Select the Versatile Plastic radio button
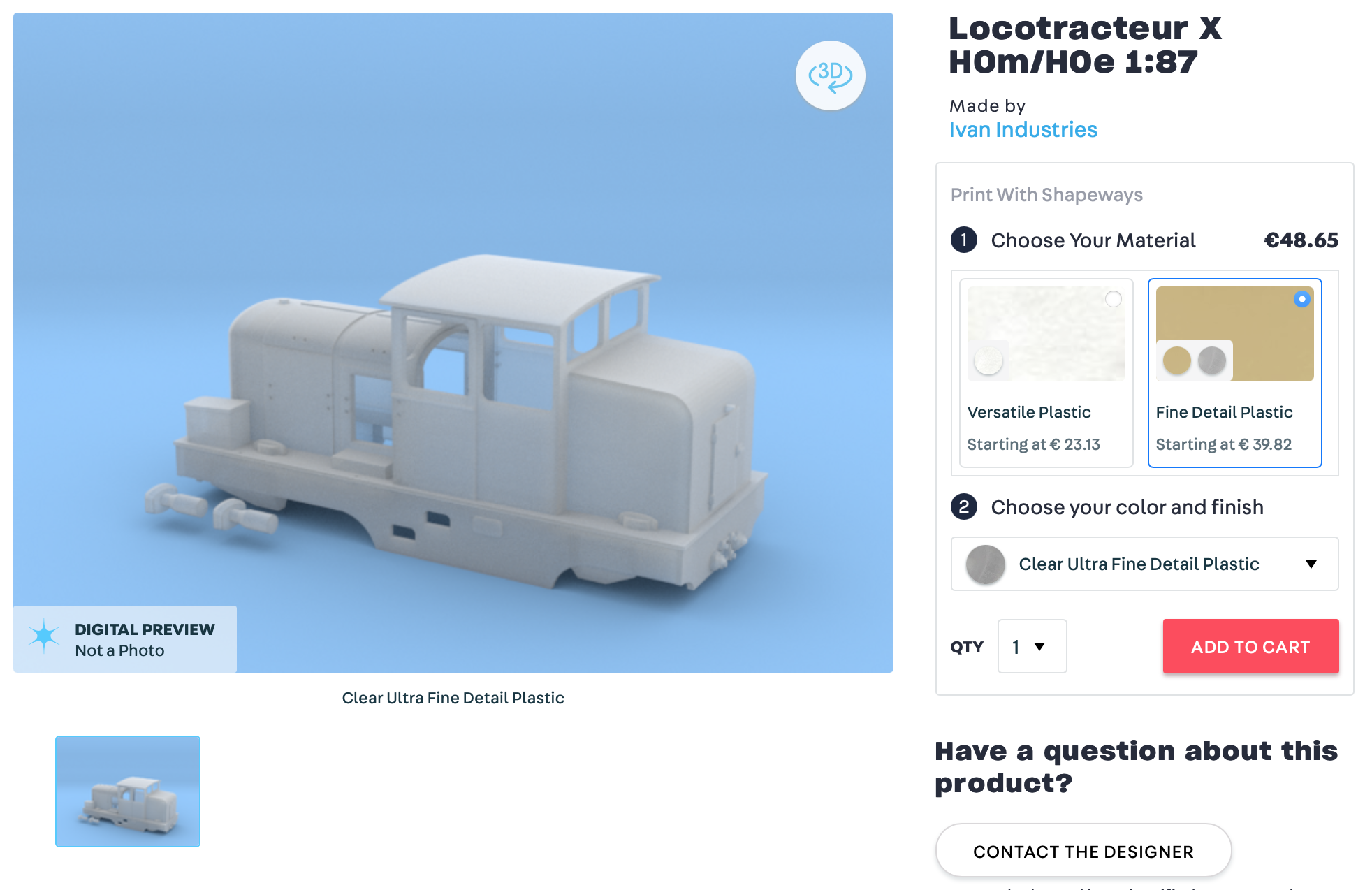This screenshot has width=1372, height=890. 1113,299
